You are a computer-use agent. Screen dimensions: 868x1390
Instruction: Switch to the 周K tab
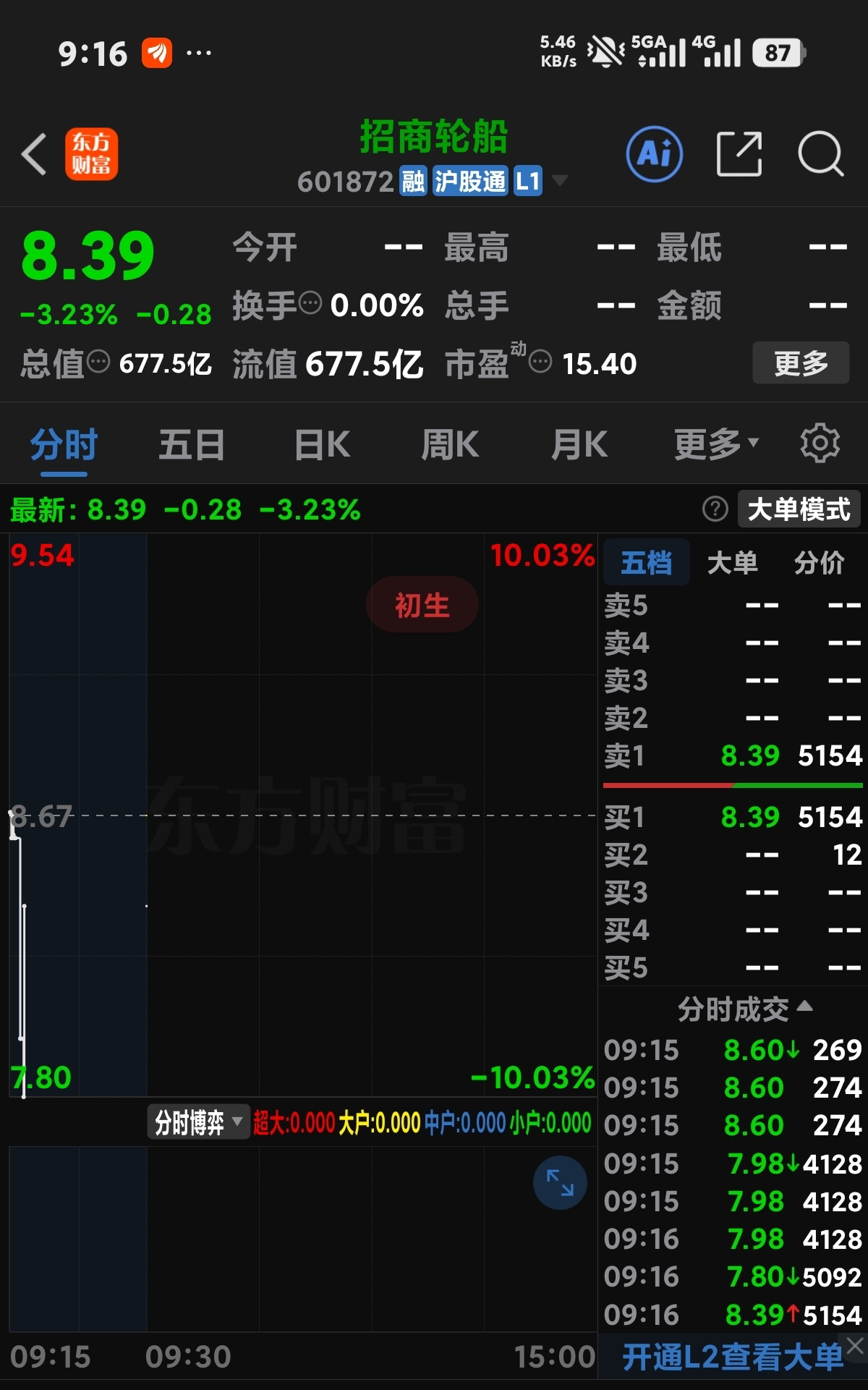(x=450, y=444)
